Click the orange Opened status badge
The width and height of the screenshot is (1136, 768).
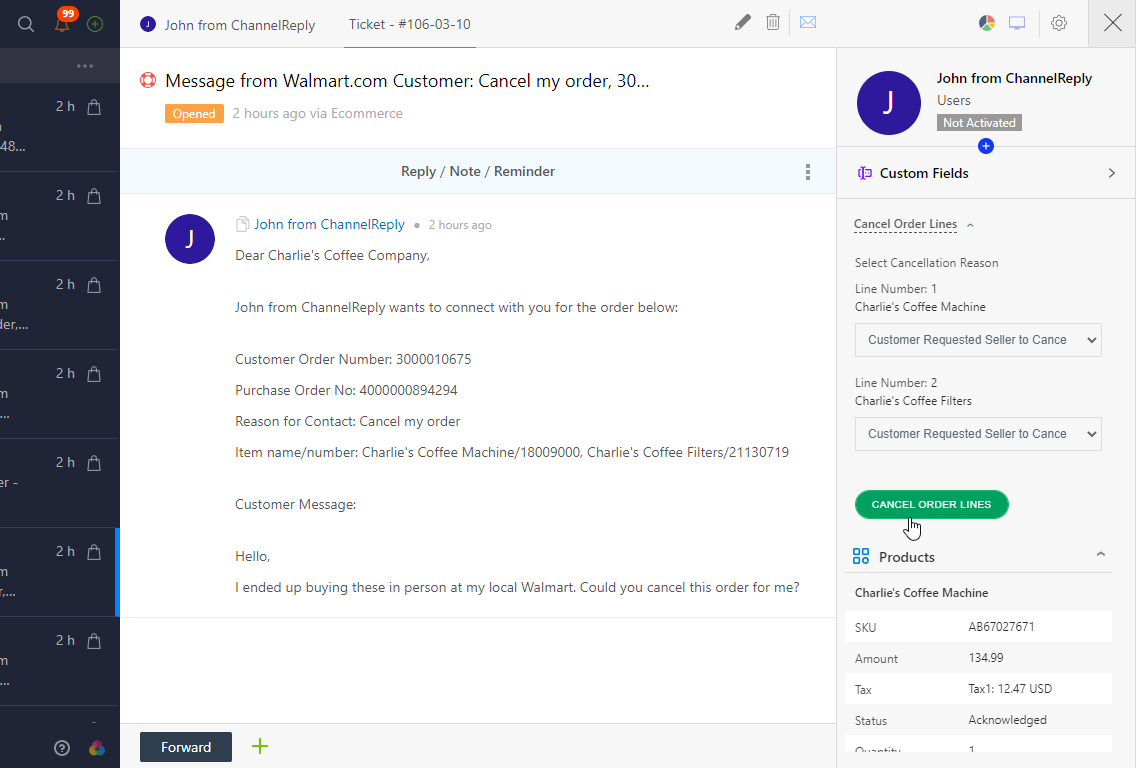pyautogui.click(x=194, y=114)
